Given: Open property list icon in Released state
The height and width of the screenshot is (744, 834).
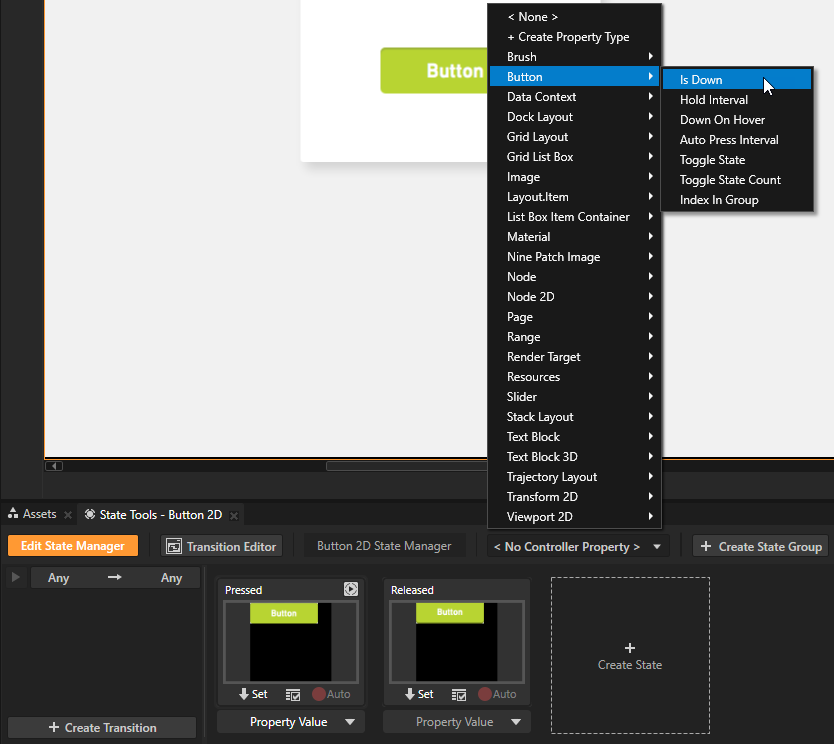Looking at the screenshot, I should (x=459, y=694).
